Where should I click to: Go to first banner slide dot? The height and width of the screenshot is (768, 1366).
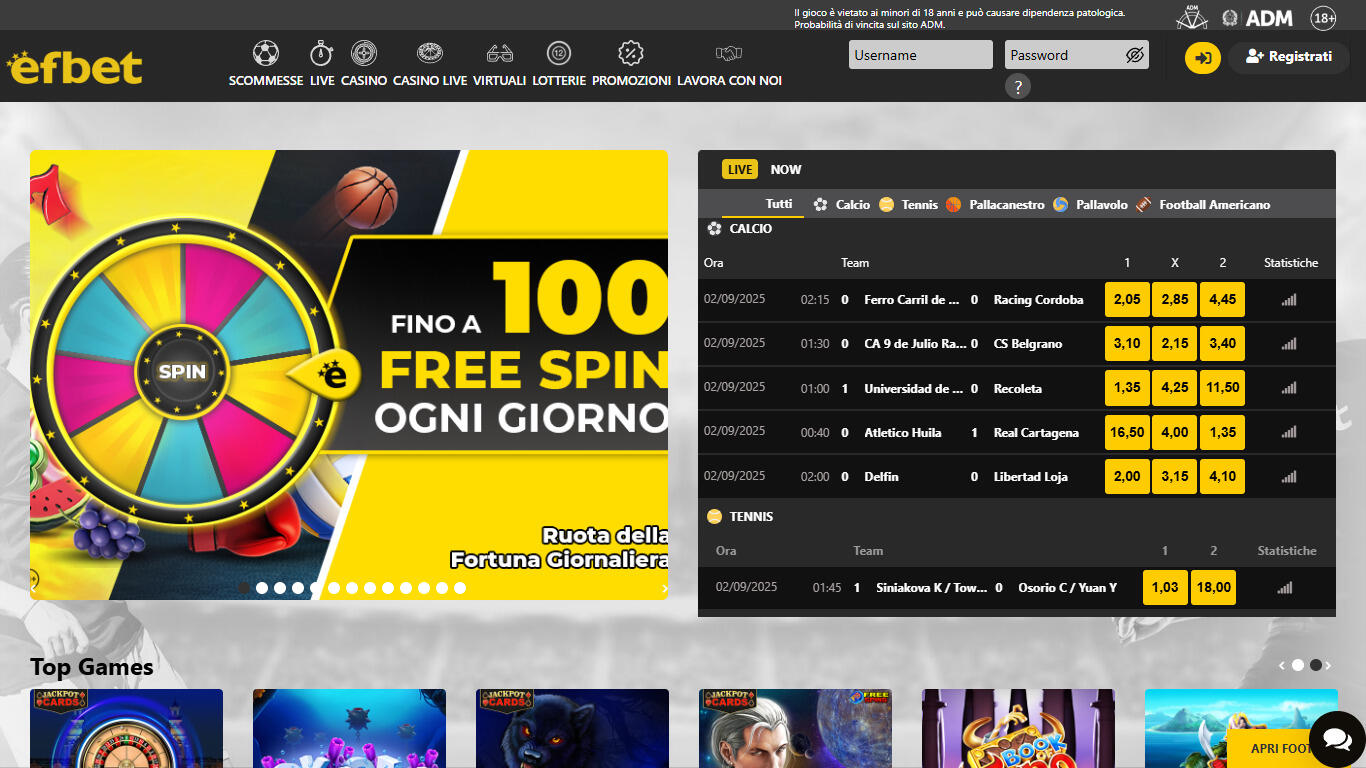point(244,588)
